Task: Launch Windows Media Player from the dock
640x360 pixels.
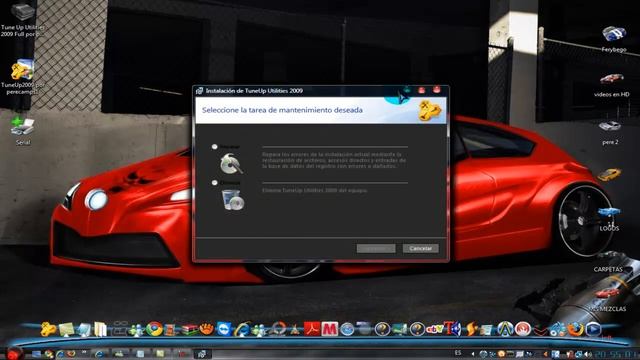Action: pyautogui.click(x=593, y=329)
